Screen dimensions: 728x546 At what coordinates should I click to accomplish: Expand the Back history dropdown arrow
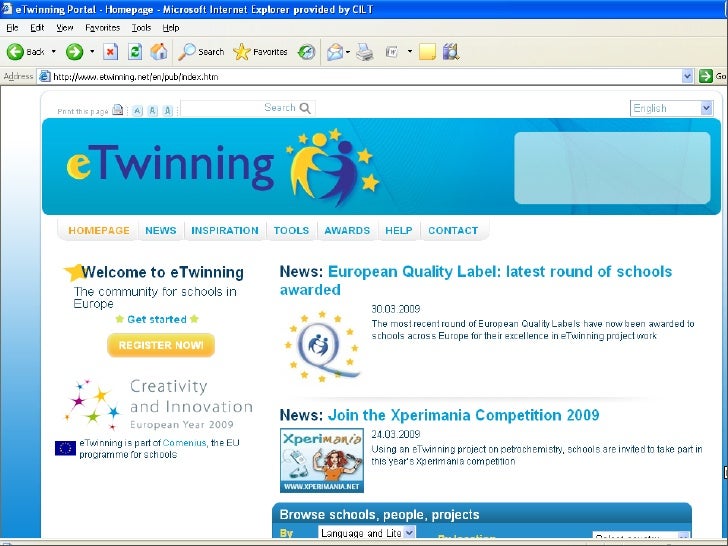pos(53,52)
